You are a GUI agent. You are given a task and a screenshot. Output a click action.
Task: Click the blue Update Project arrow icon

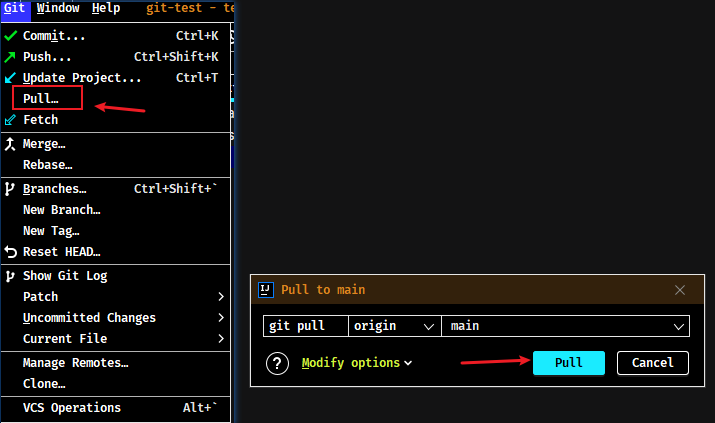[x=10, y=78]
